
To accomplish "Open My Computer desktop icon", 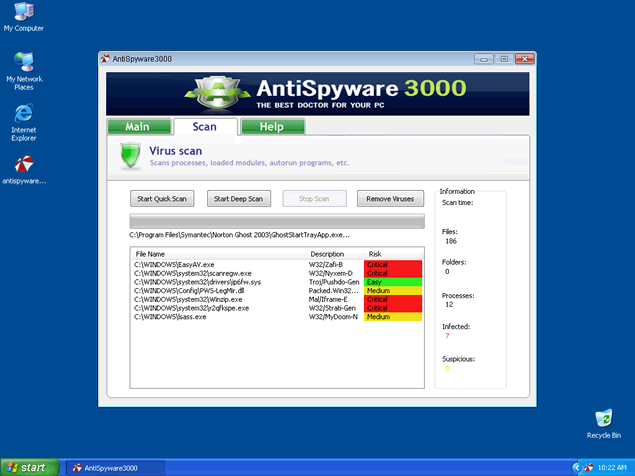I will (x=23, y=15).
